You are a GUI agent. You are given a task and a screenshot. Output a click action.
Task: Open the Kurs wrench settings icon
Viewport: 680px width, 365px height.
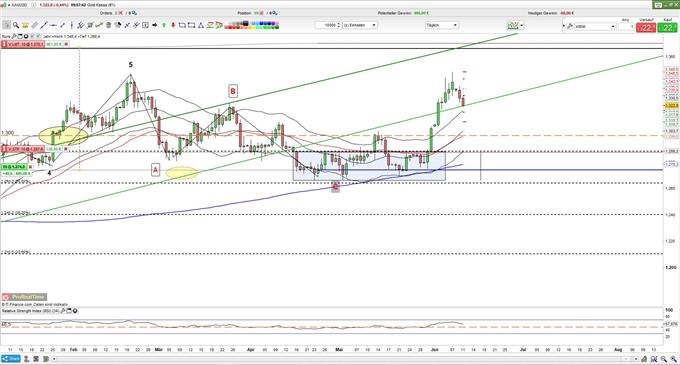[x=14, y=36]
